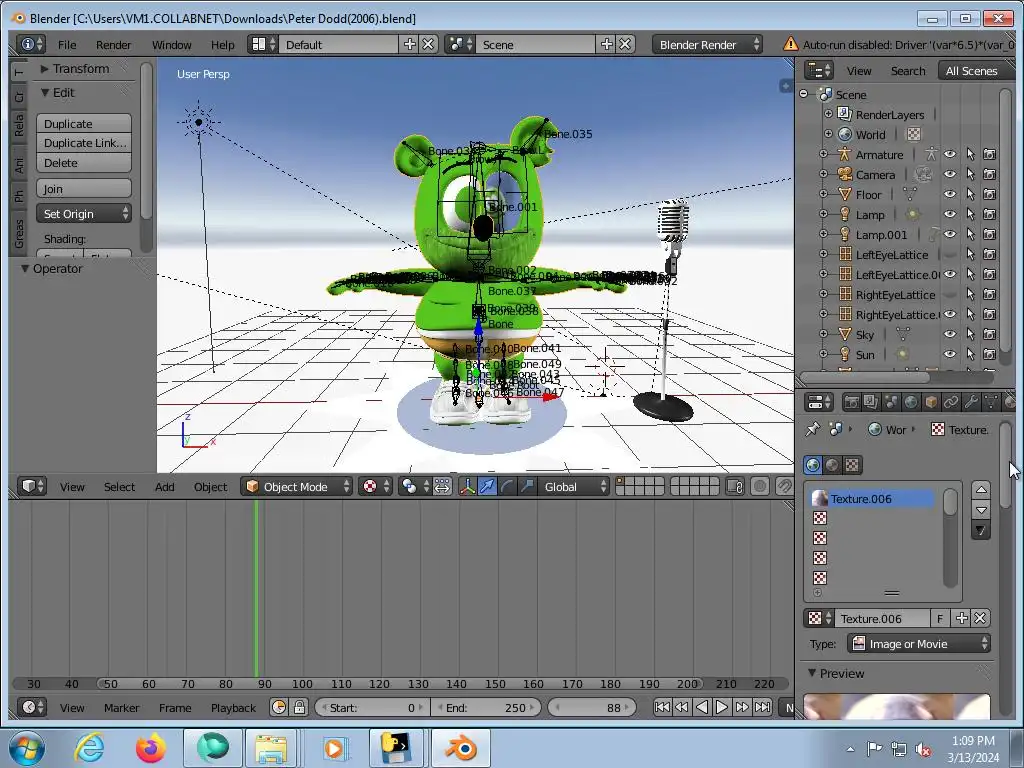Open the timeline Playback menu

tap(233, 707)
